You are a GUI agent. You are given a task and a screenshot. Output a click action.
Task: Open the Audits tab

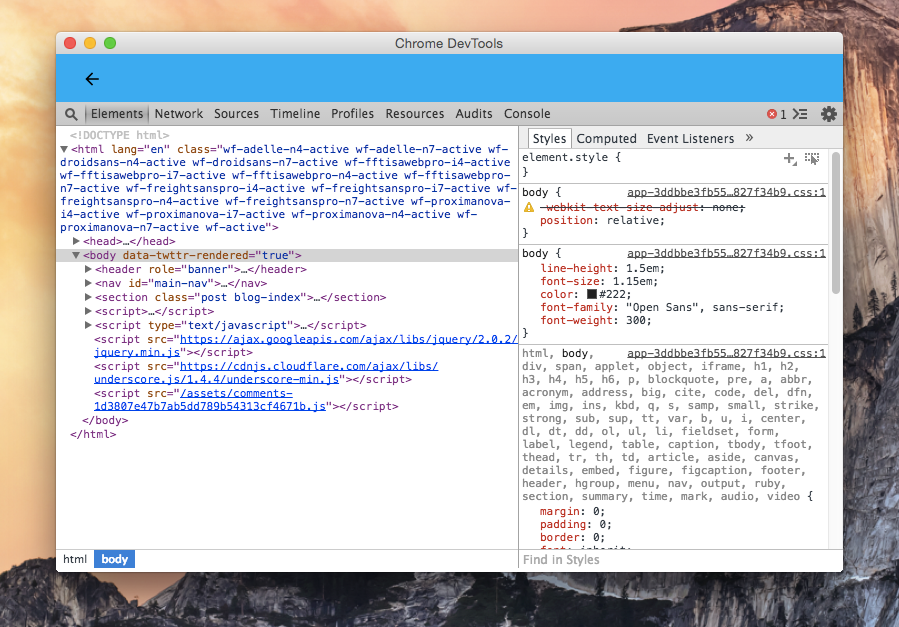[x=474, y=113]
